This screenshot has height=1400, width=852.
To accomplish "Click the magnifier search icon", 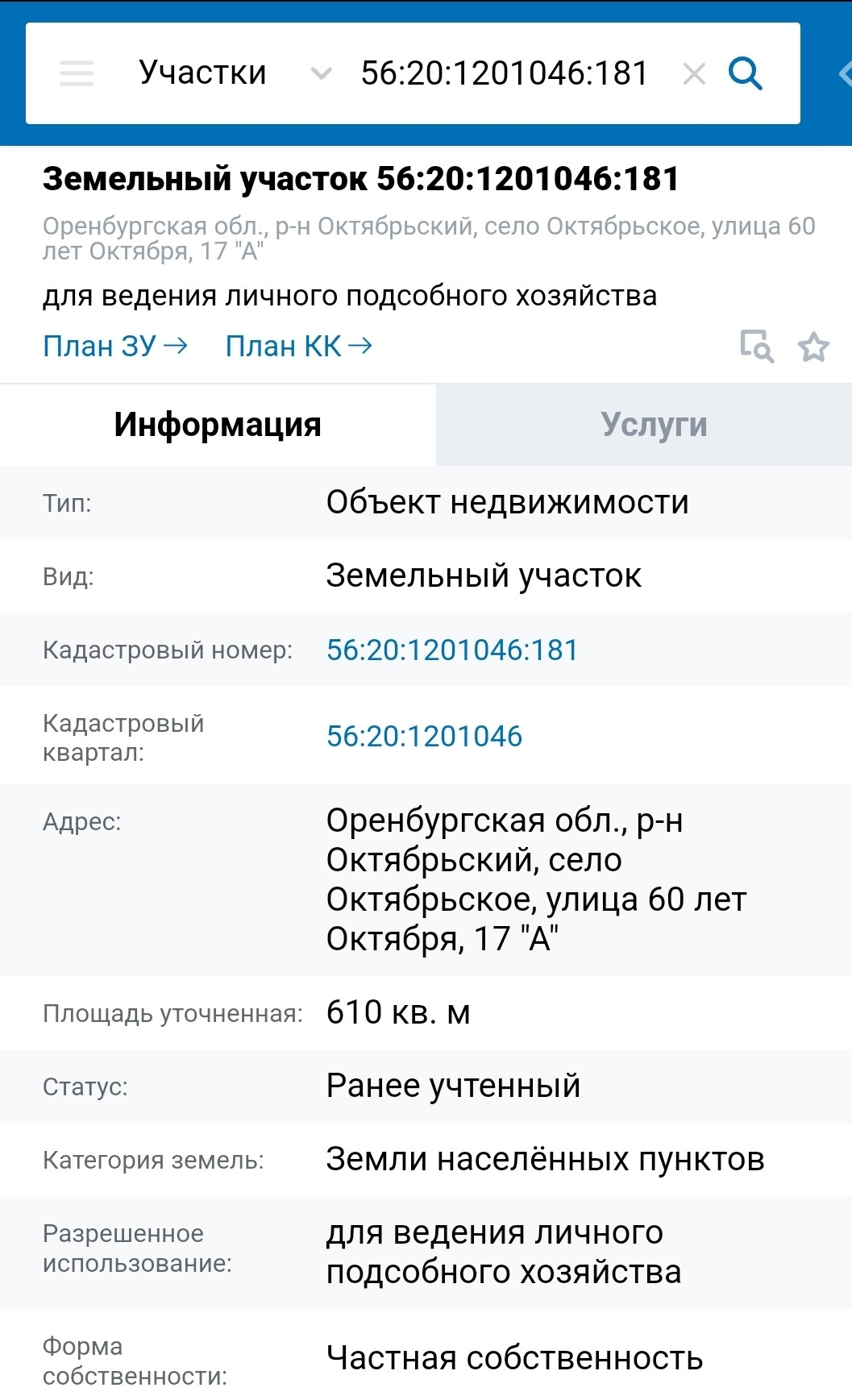I will click(745, 73).
